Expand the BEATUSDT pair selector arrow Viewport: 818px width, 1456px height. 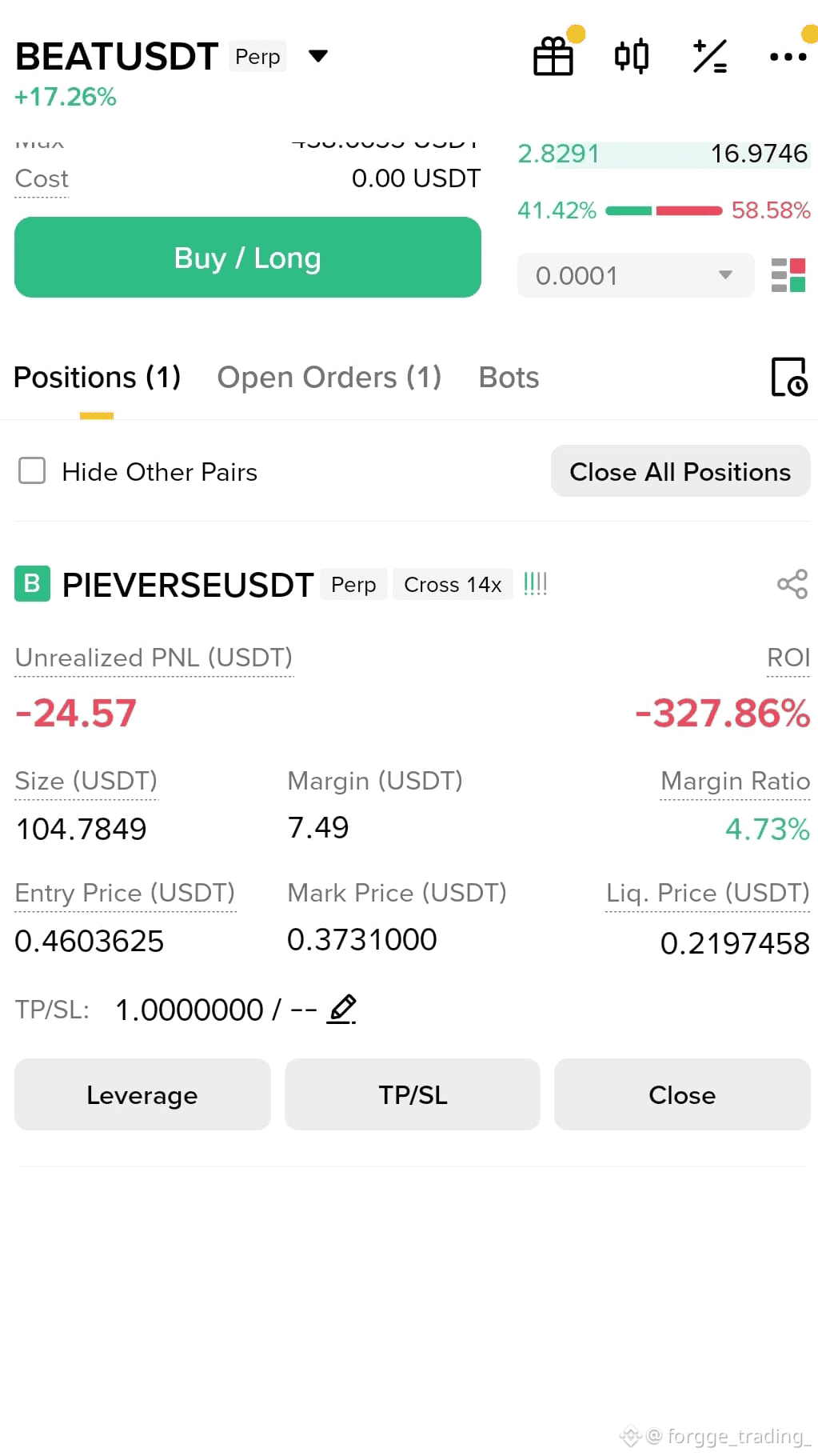318,56
